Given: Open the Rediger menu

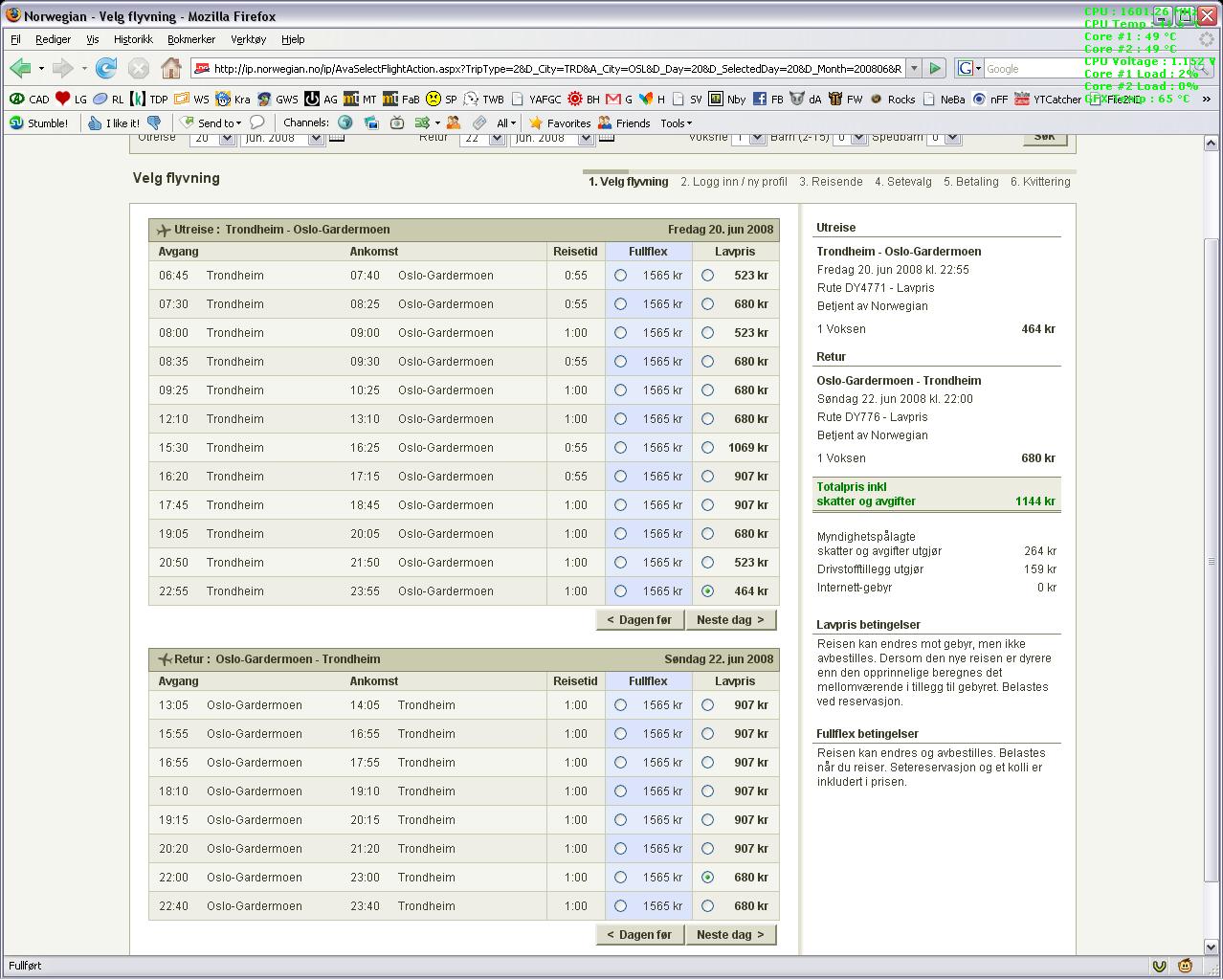Looking at the screenshot, I should click(x=53, y=39).
